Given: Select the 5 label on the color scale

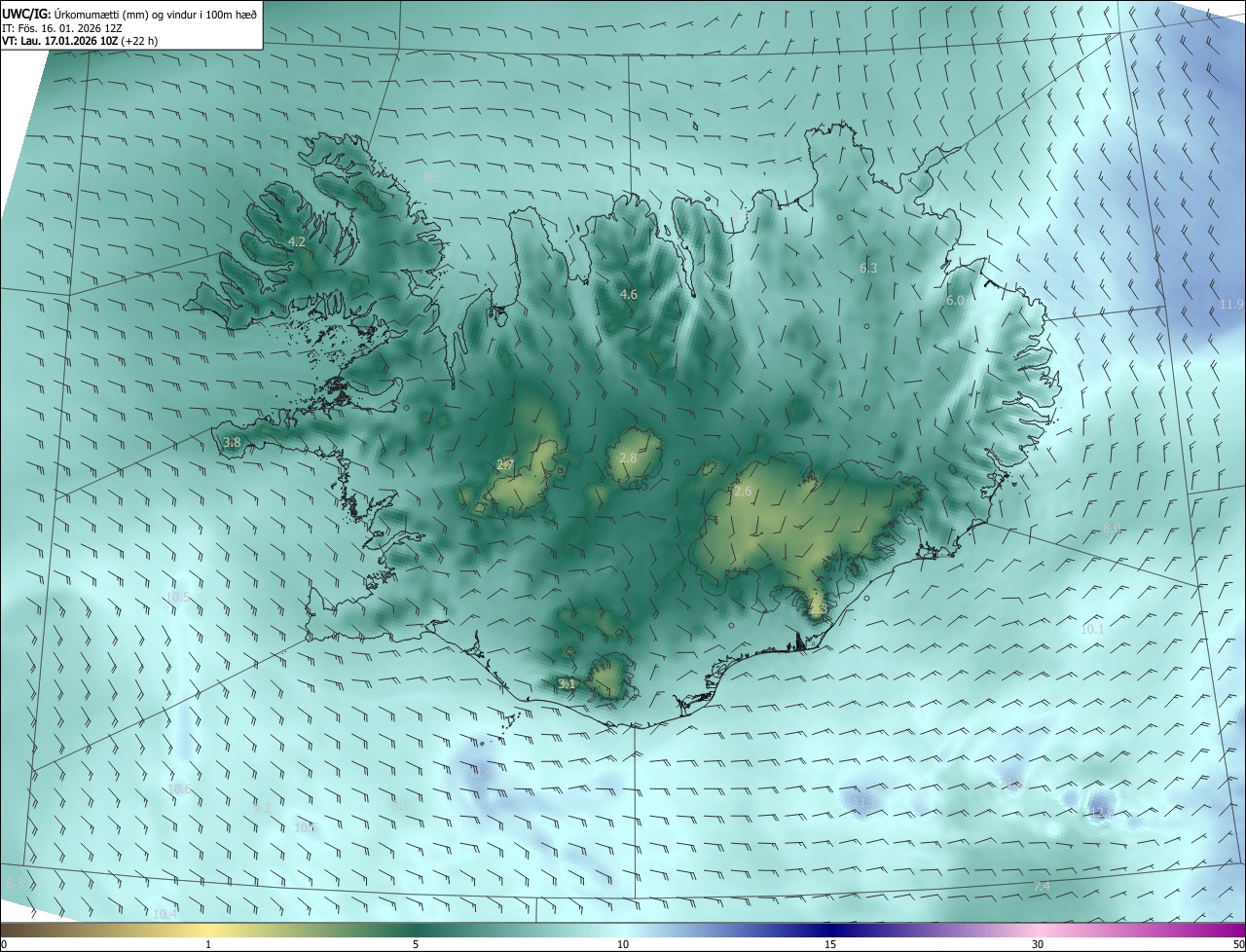Looking at the screenshot, I should pos(416,944).
